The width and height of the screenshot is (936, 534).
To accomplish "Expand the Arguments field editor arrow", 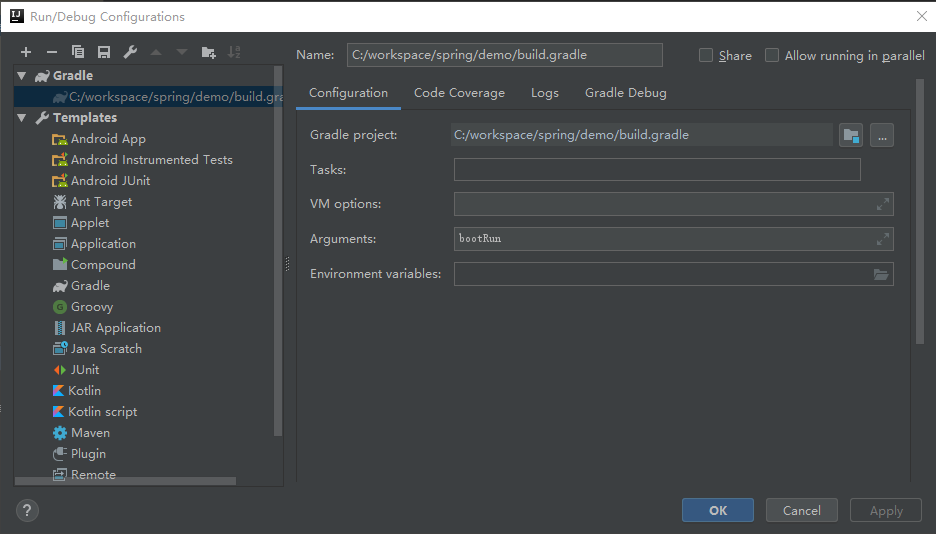I will tap(882, 239).
